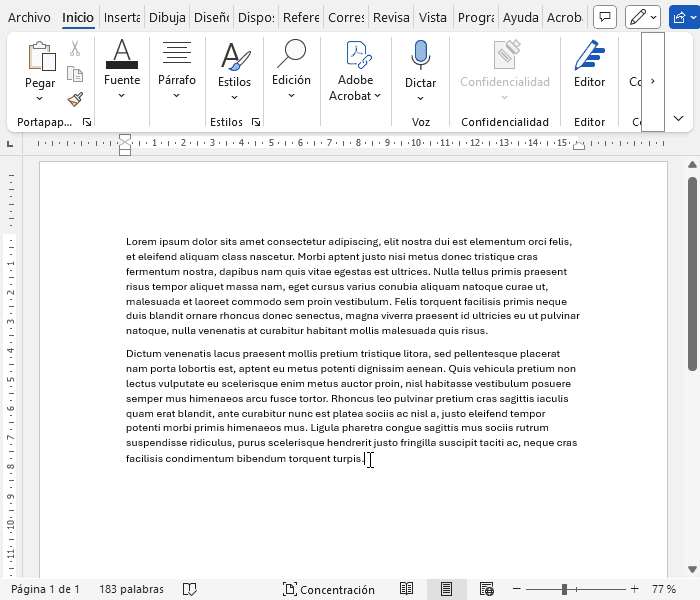The width and height of the screenshot is (700, 600).
Task: Open the Editor pen icon
Action: (x=589, y=56)
